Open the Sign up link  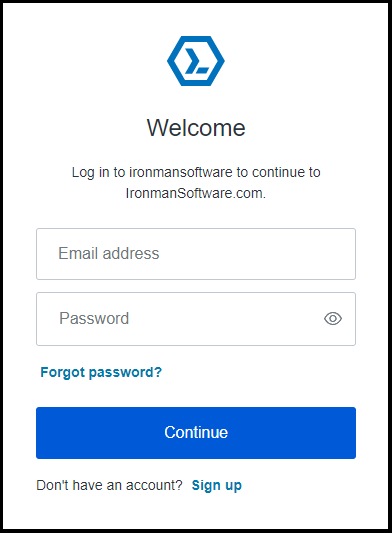217,485
